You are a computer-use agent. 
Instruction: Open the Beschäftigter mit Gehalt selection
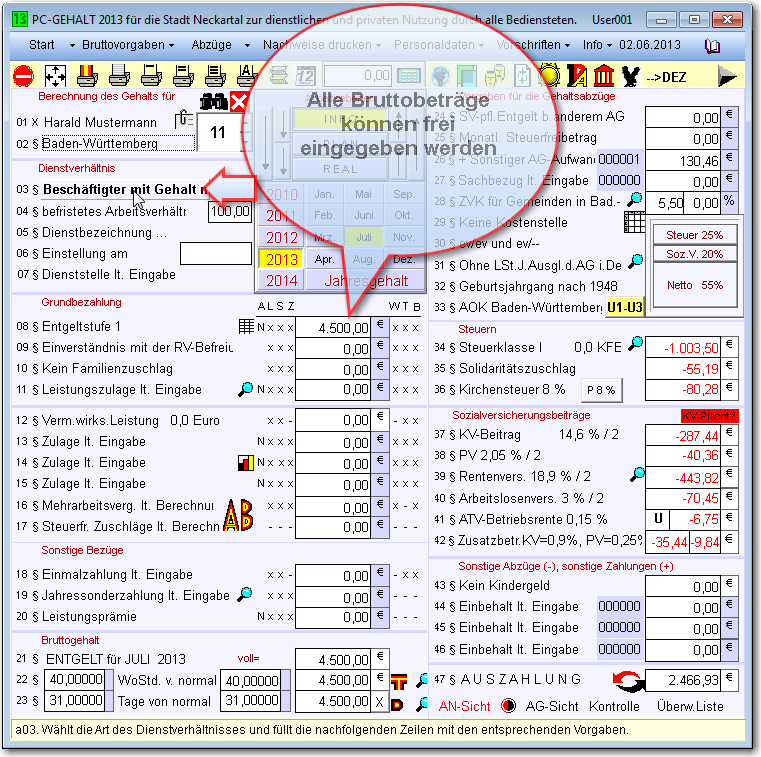(x=124, y=189)
